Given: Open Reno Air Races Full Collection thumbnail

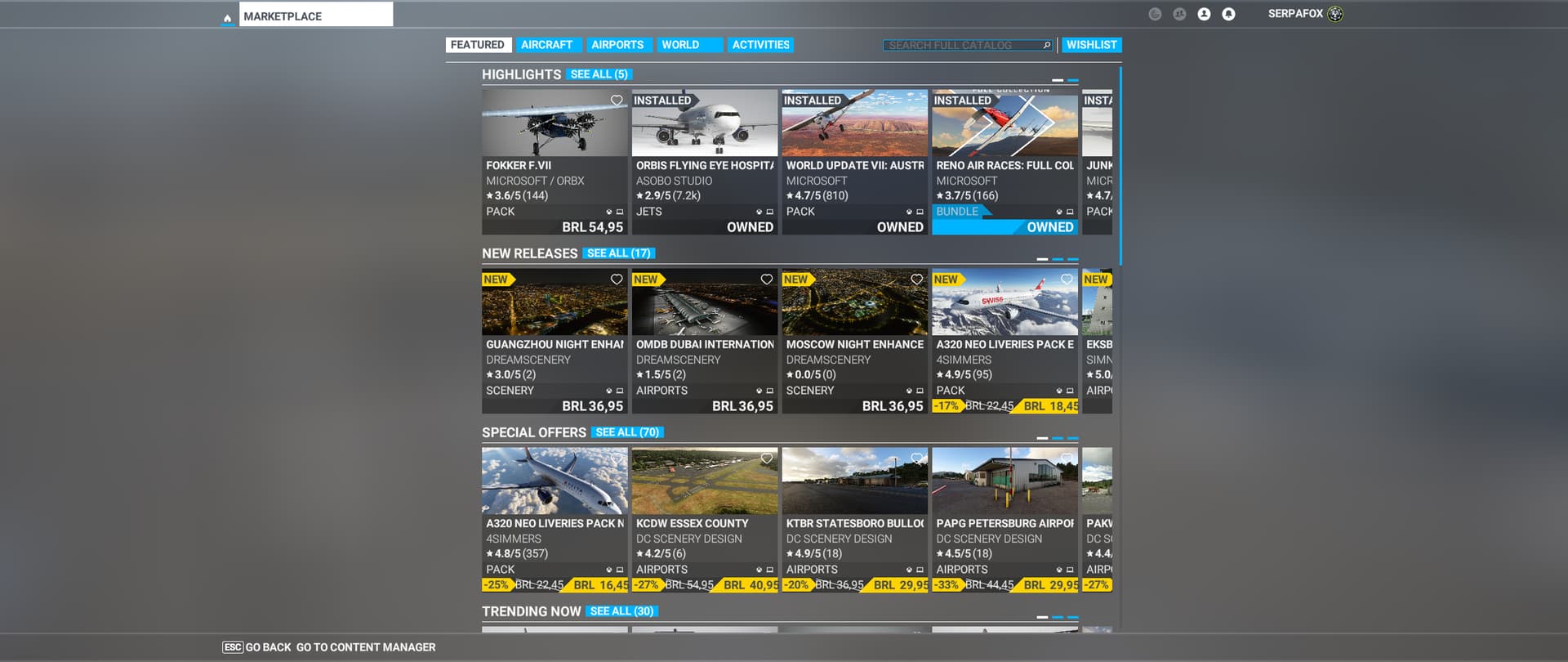Looking at the screenshot, I should pyautogui.click(x=1005, y=123).
